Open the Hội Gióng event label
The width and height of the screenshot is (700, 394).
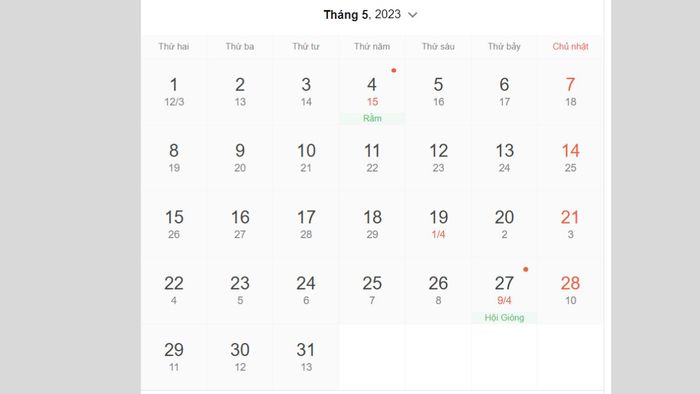[x=504, y=318]
